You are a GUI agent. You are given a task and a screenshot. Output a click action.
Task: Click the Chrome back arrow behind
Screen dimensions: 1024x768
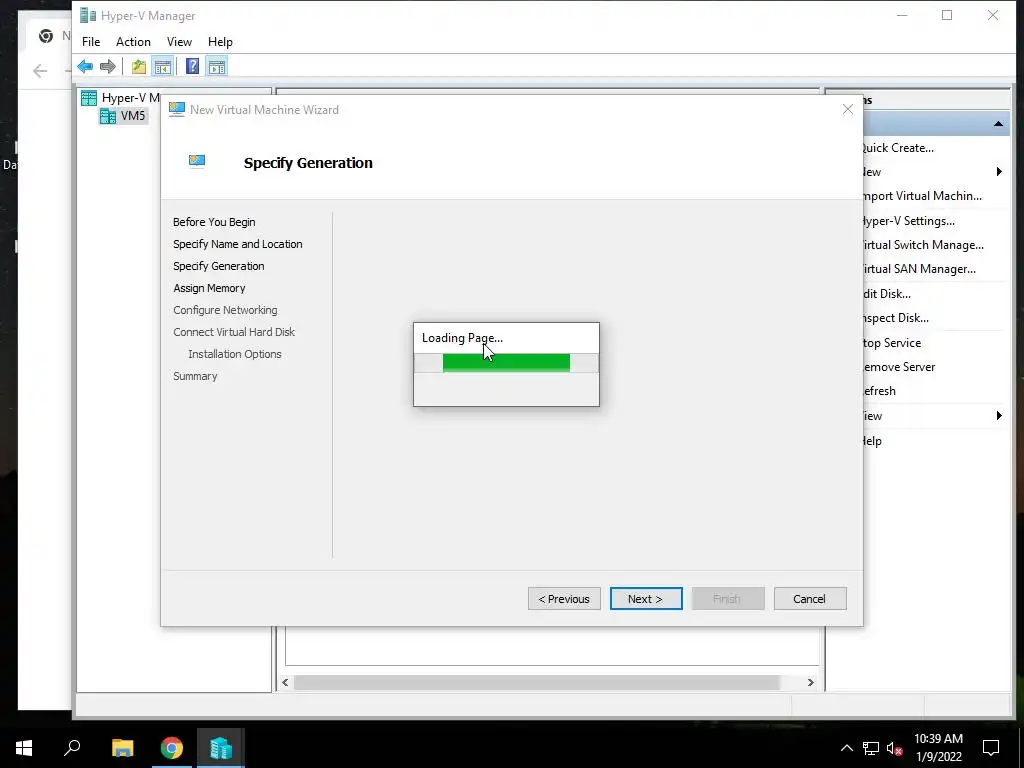pos(40,71)
